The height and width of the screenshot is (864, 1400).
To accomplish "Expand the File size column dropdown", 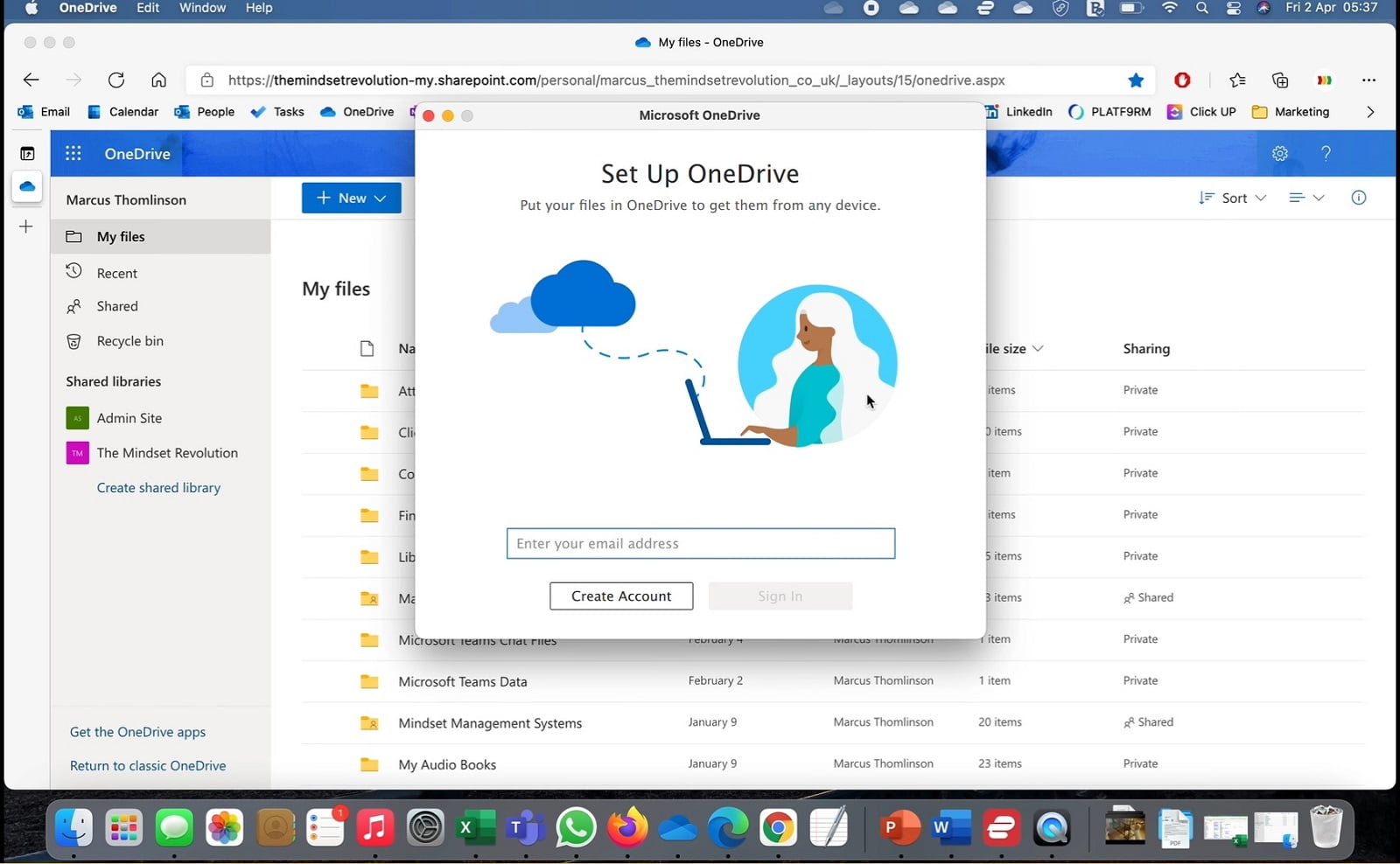I will click(x=1038, y=348).
